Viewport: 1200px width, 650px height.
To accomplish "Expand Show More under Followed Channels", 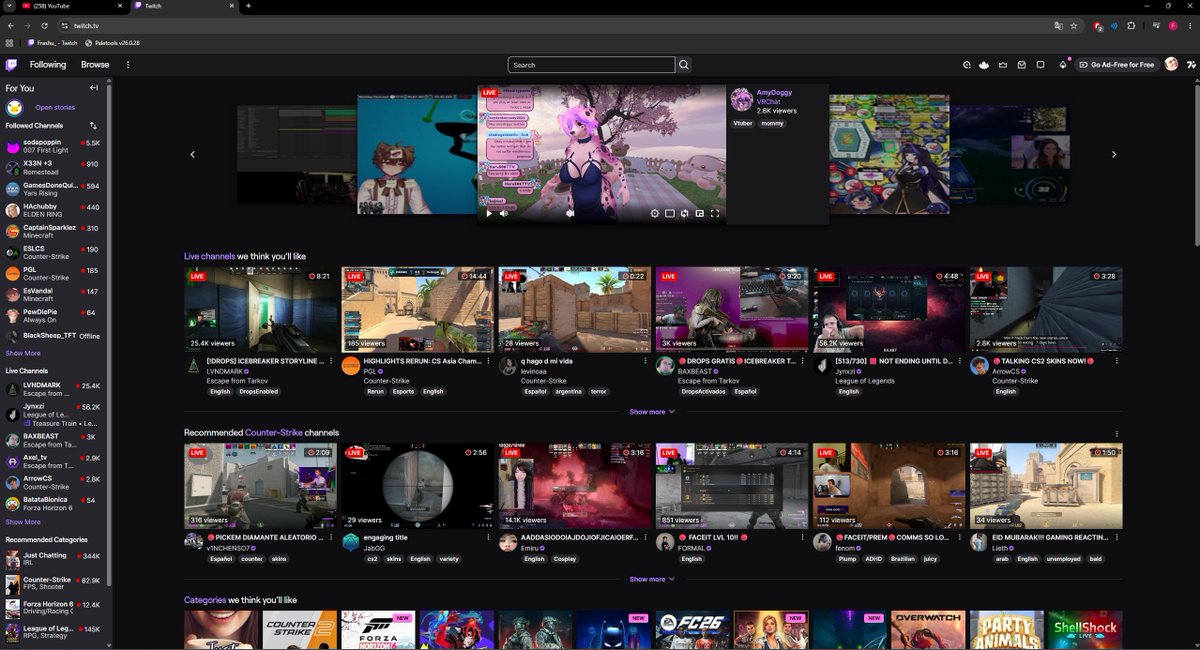I will point(23,353).
